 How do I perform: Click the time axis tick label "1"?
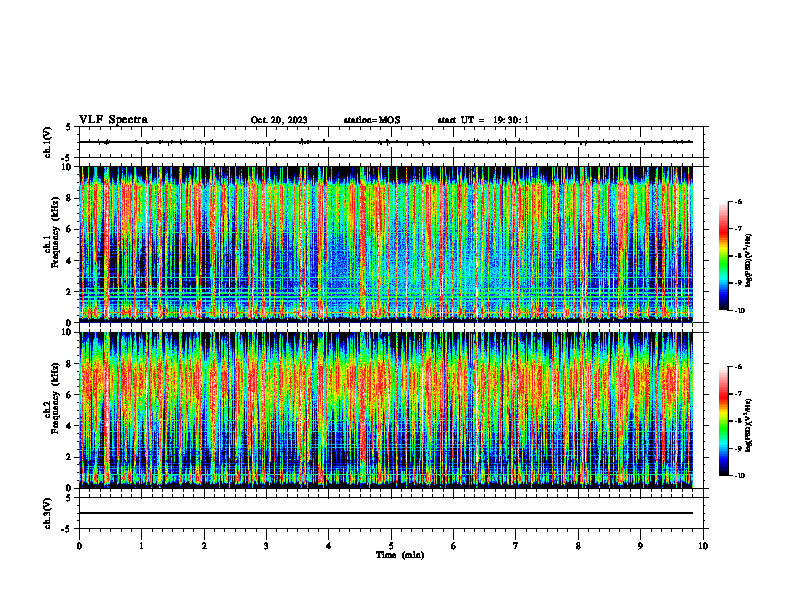click(x=141, y=546)
